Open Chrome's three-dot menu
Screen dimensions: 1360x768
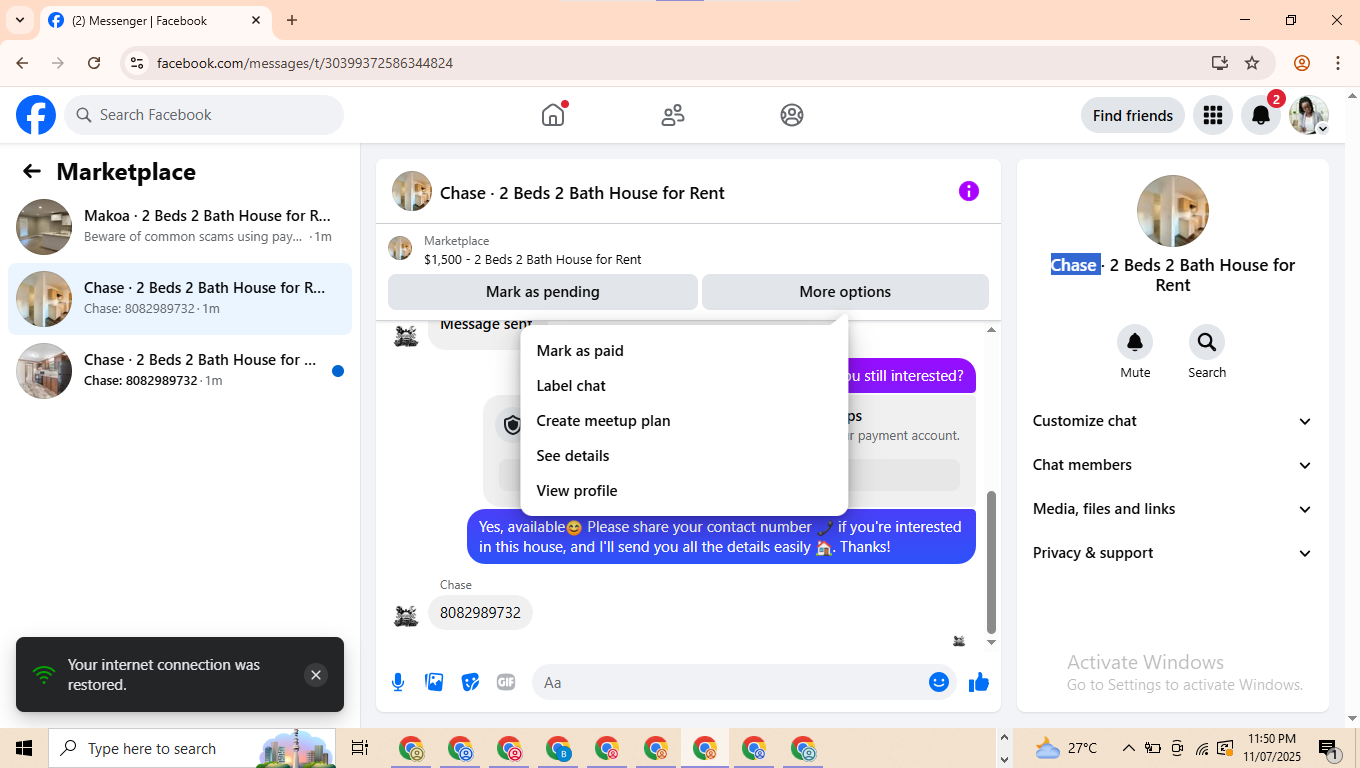coord(1338,63)
